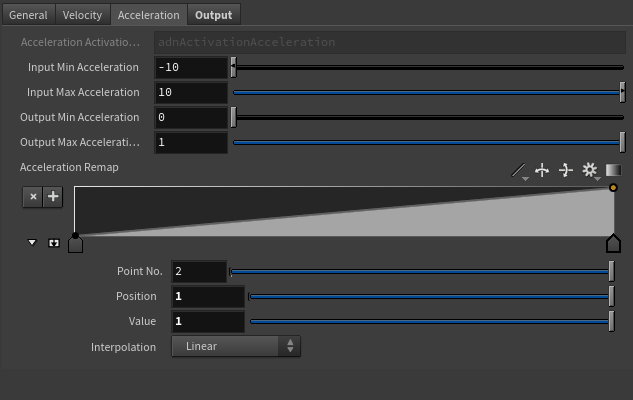This screenshot has width=633, height=400.
Task: Click the Position label
Action: pos(136,296)
